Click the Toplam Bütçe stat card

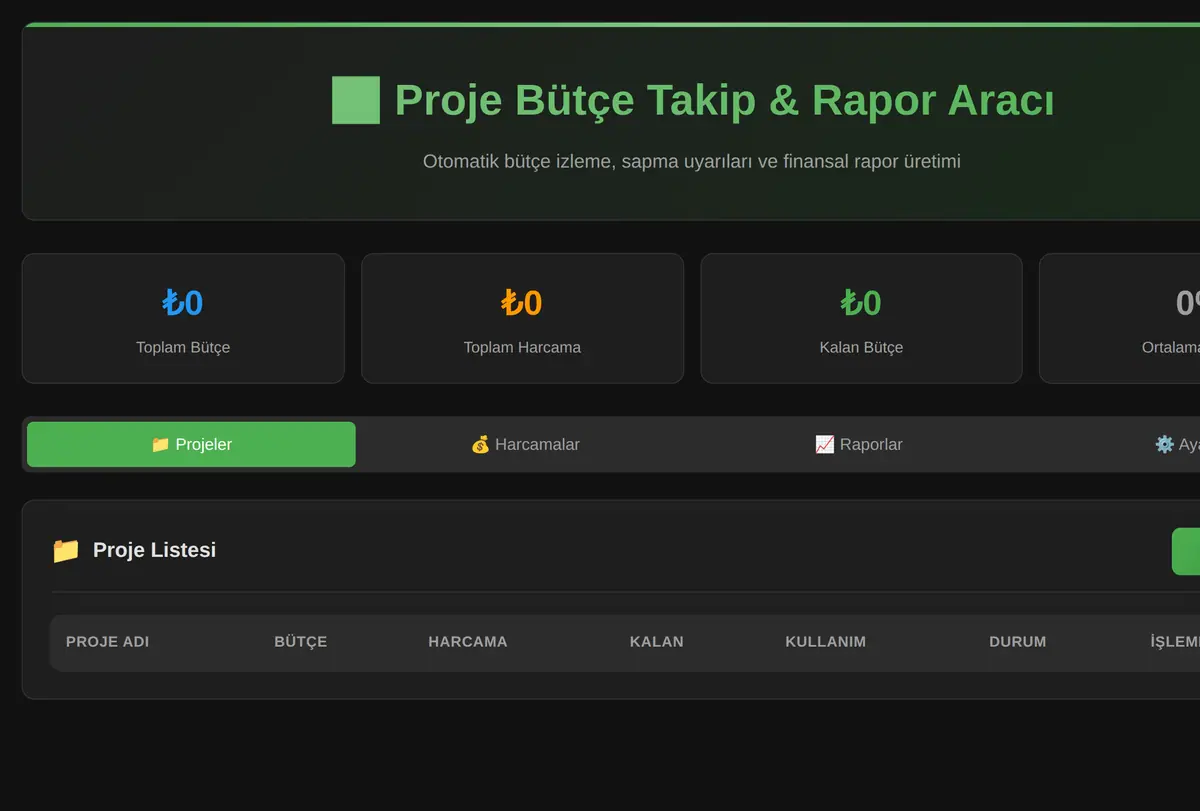[183, 318]
